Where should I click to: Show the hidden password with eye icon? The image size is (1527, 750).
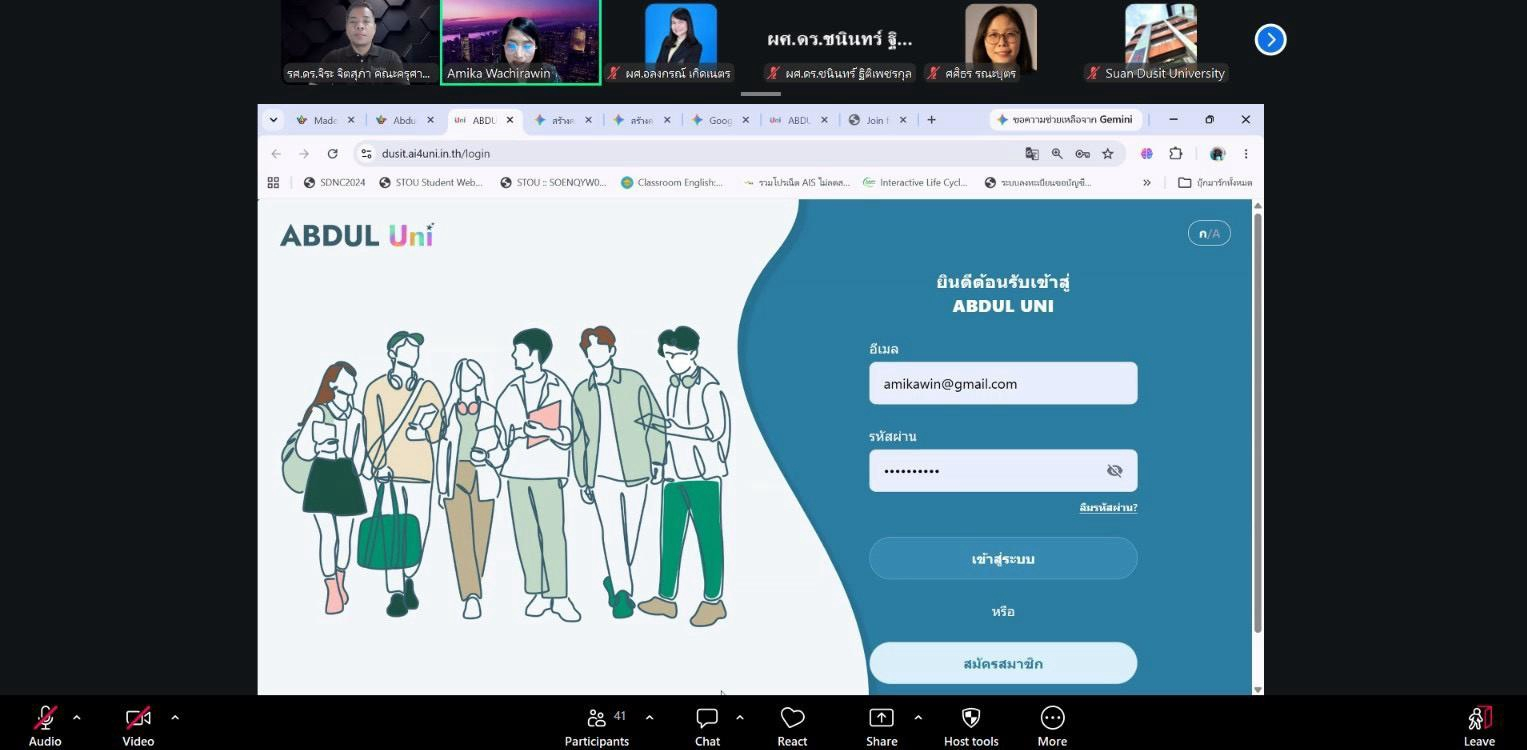coord(1114,471)
